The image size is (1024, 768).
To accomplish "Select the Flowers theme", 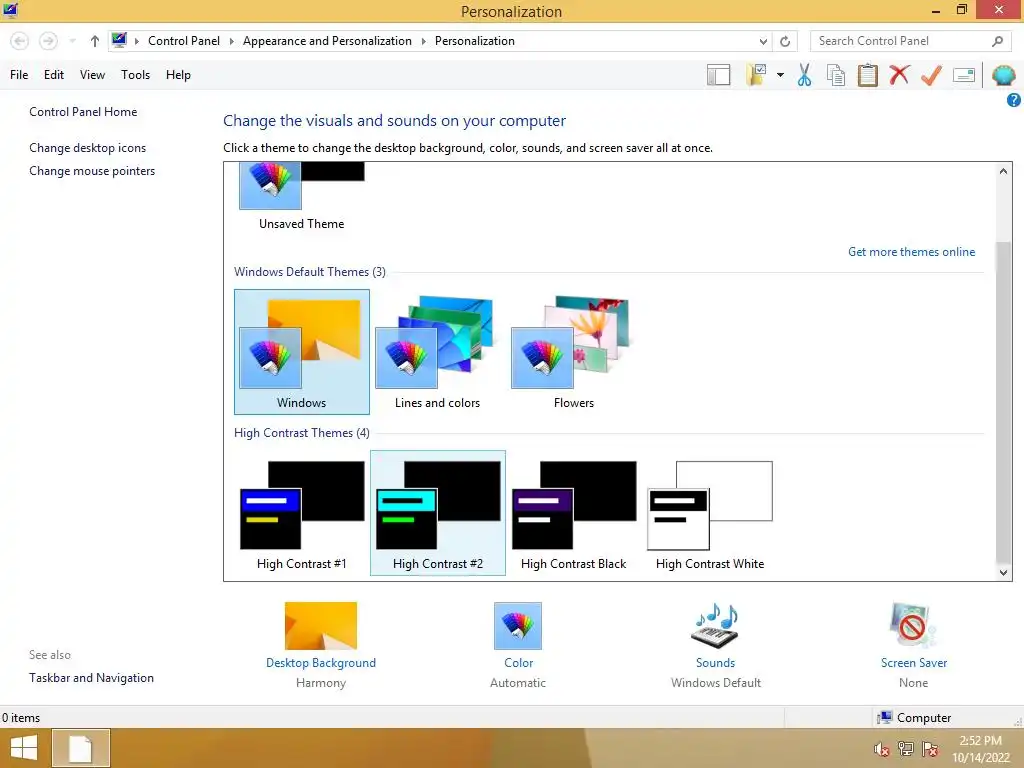I will 573,352.
